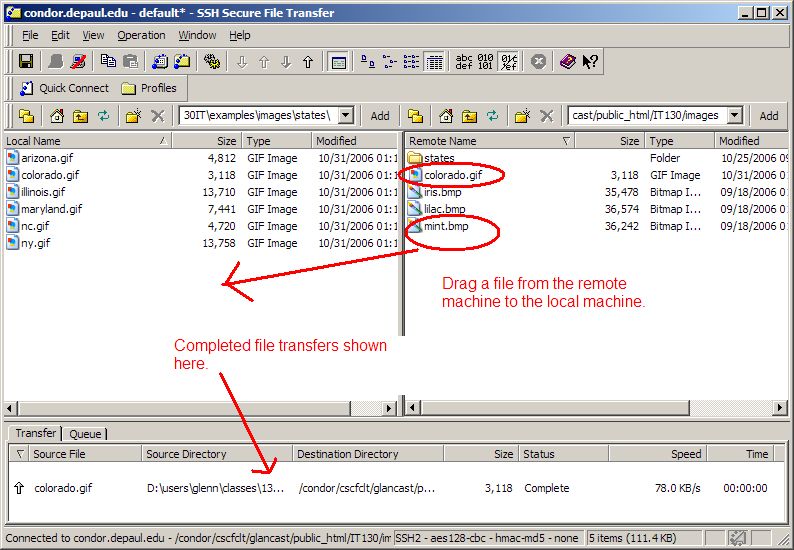Click the black Upload arrow icon

(308, 62)
